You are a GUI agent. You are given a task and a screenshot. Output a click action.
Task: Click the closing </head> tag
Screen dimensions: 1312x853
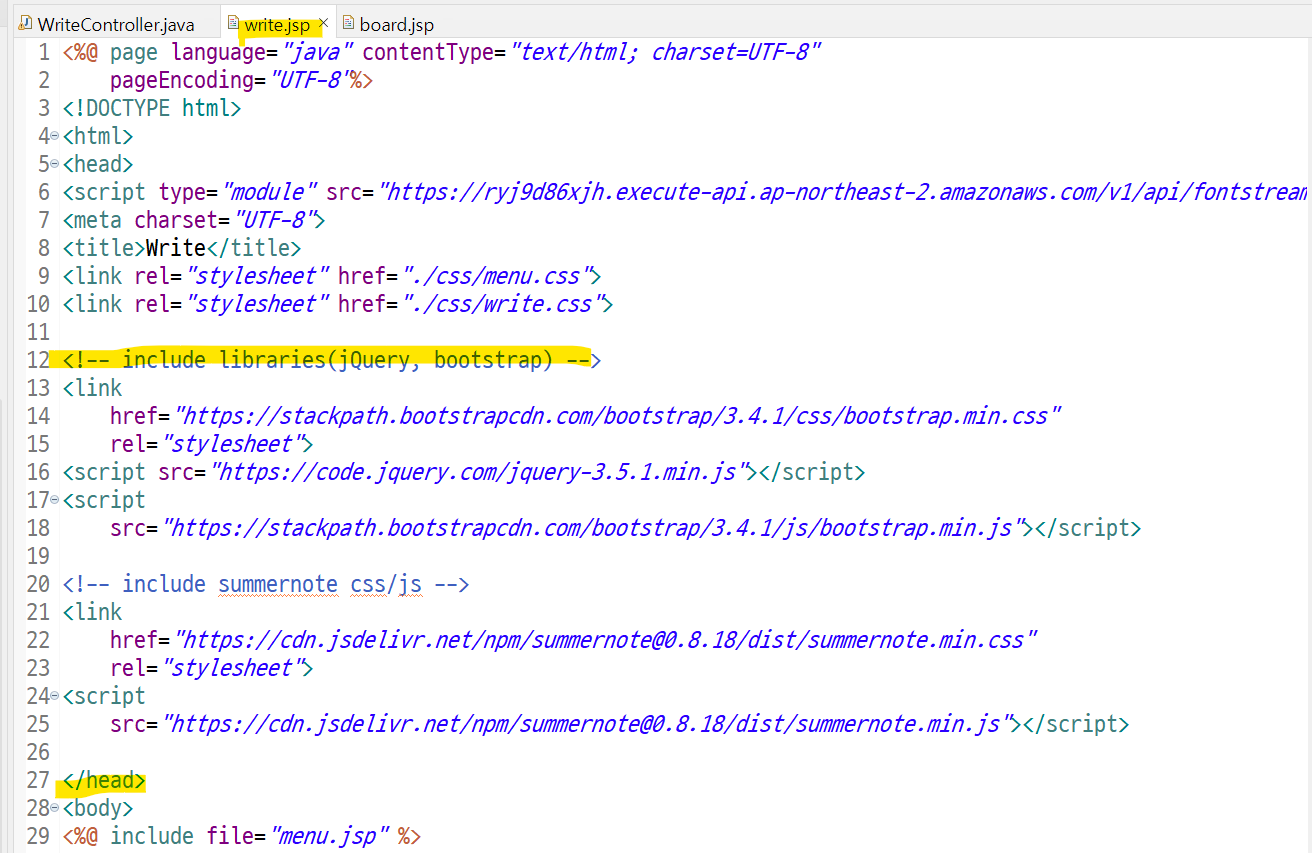pos(104,780)
